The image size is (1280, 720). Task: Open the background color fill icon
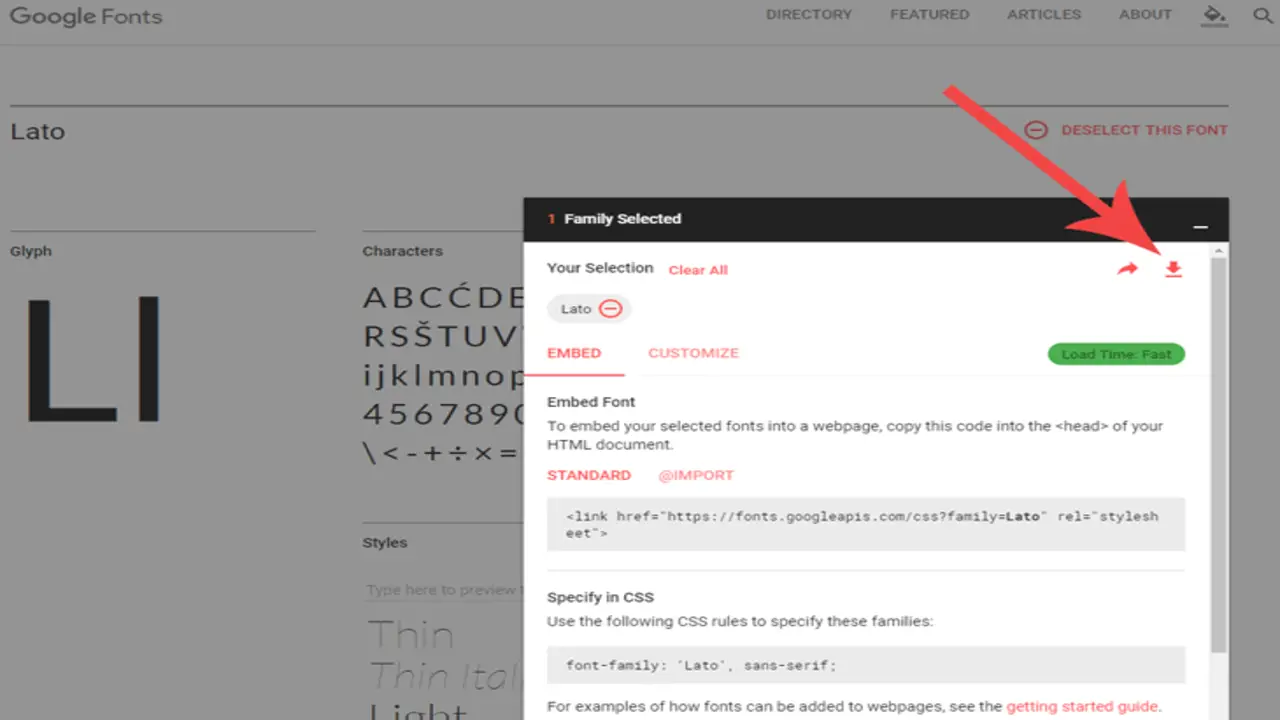pyautogui.click(x=1214, y=14)
